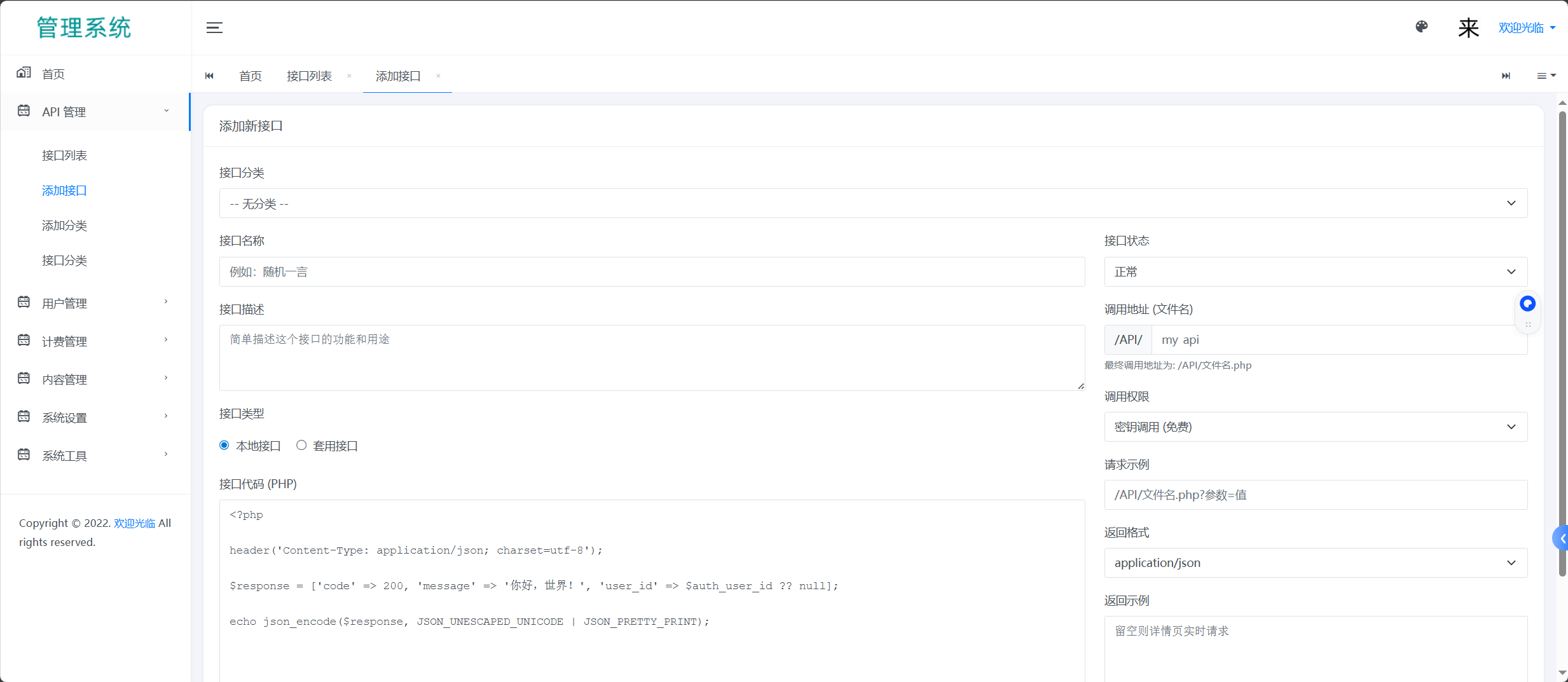
Task: Open the 接口分类 dropdown
Action: click(872, 203)
